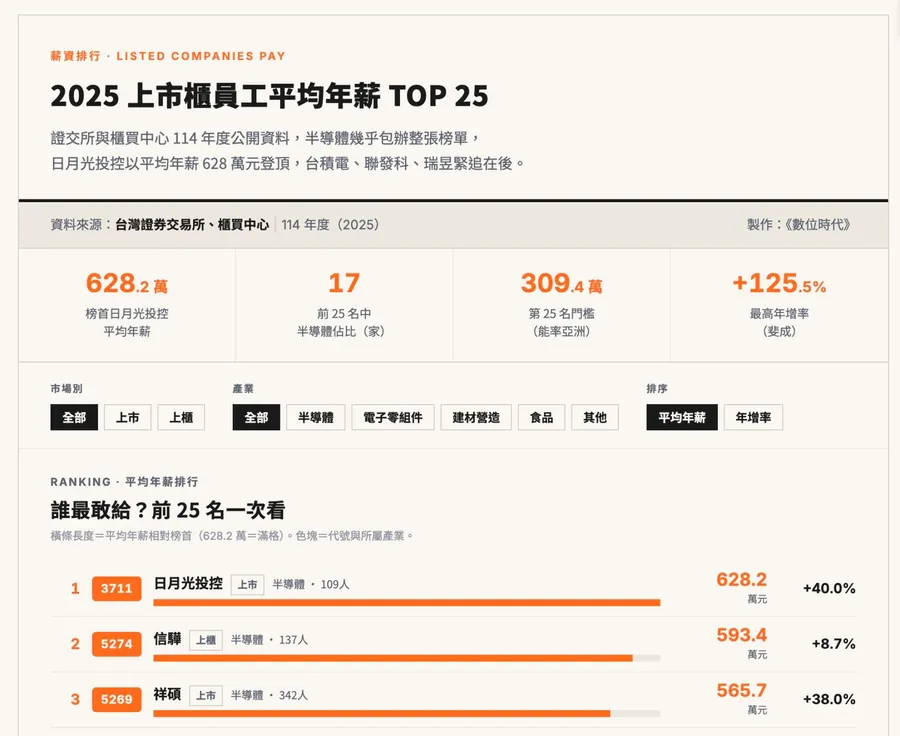Click 半導體・109人 detail text
This screenshot has height=736, width=900.
(311, 584)
